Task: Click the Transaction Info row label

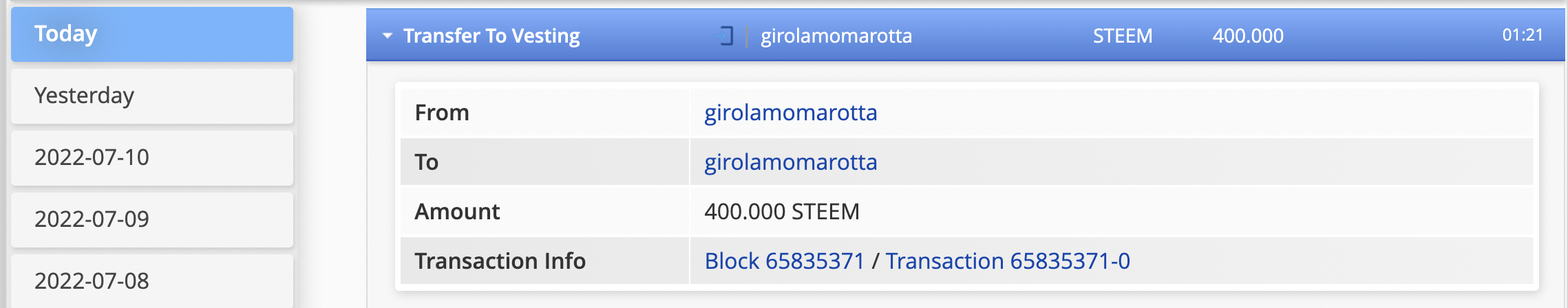Action: (x=500, y=261)
